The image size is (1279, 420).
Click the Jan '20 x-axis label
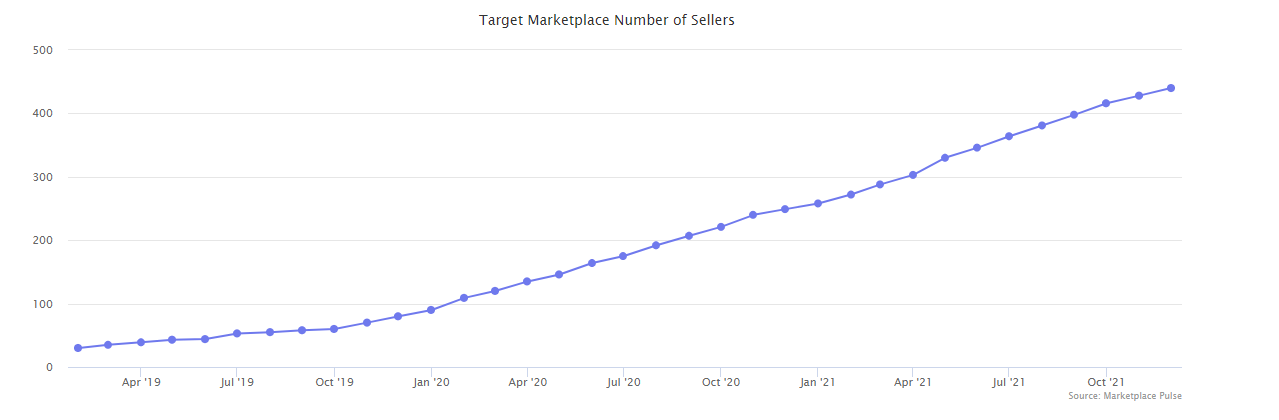431,381
